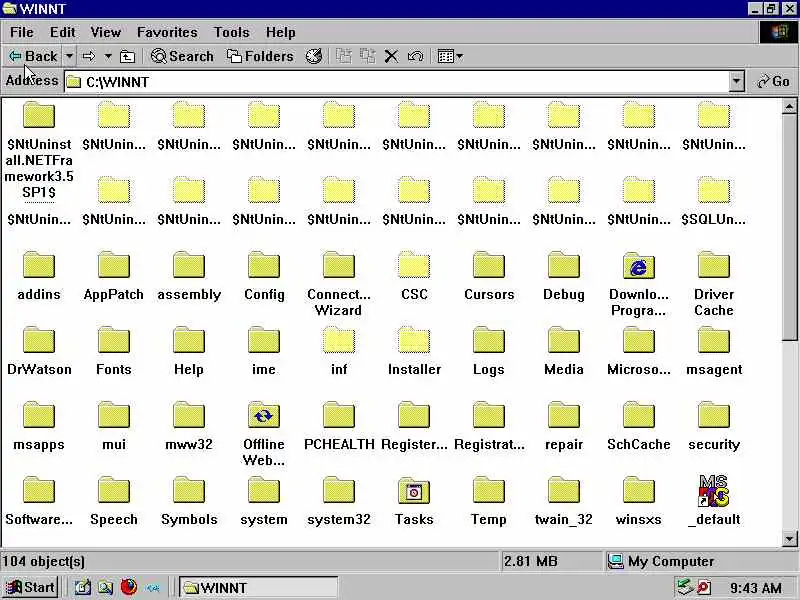Select the PCHEALTH folder
This screenshot has width=800, height=600.
pos(339,426)
